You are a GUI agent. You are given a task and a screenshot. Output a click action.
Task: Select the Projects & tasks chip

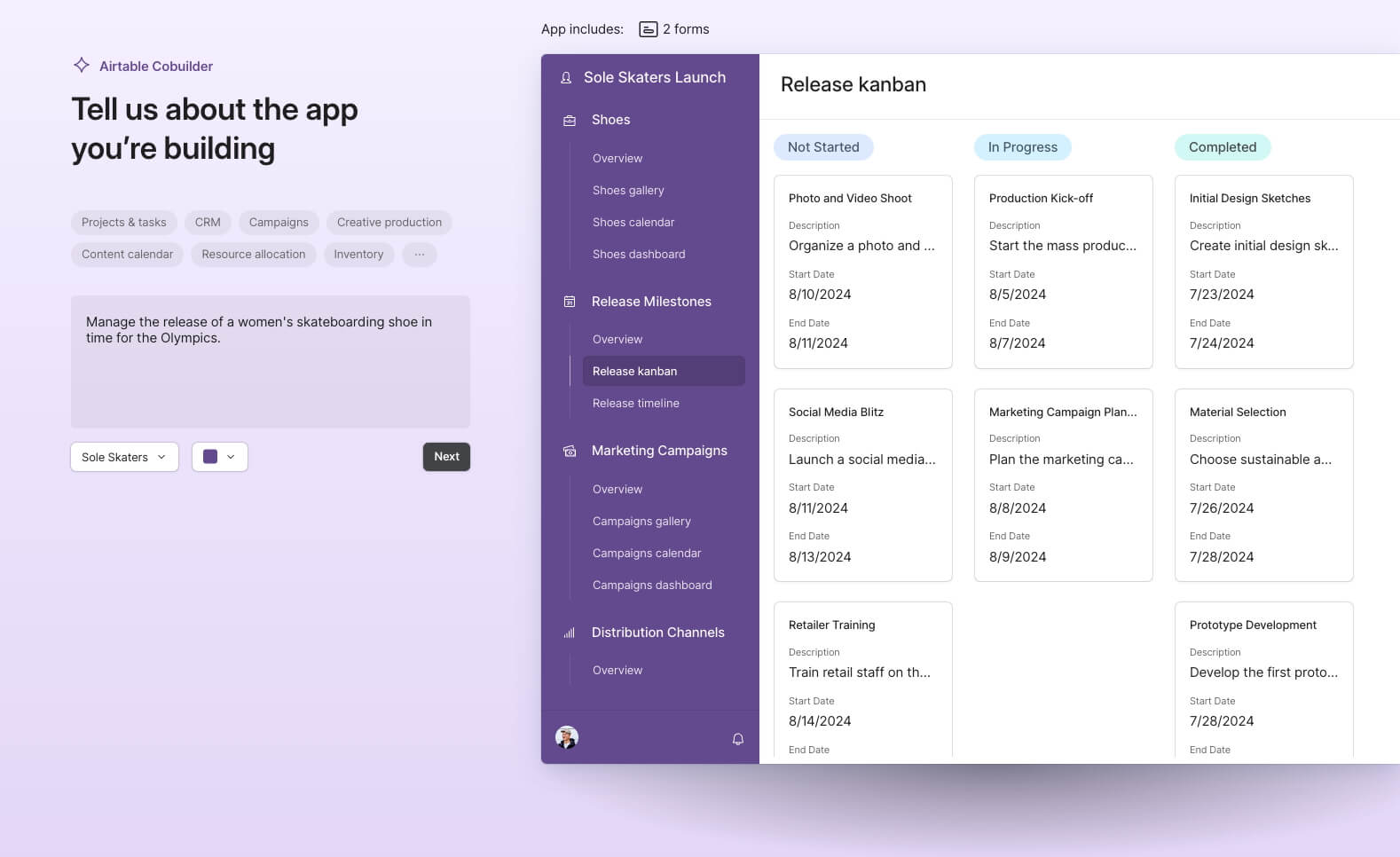124,222
